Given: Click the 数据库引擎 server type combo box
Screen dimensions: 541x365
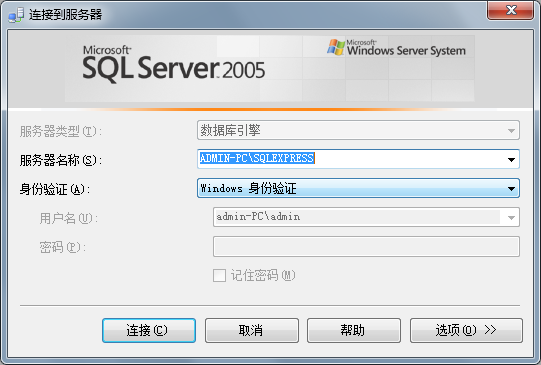Looking at the screenshot, I should click(x=358, y=130).
